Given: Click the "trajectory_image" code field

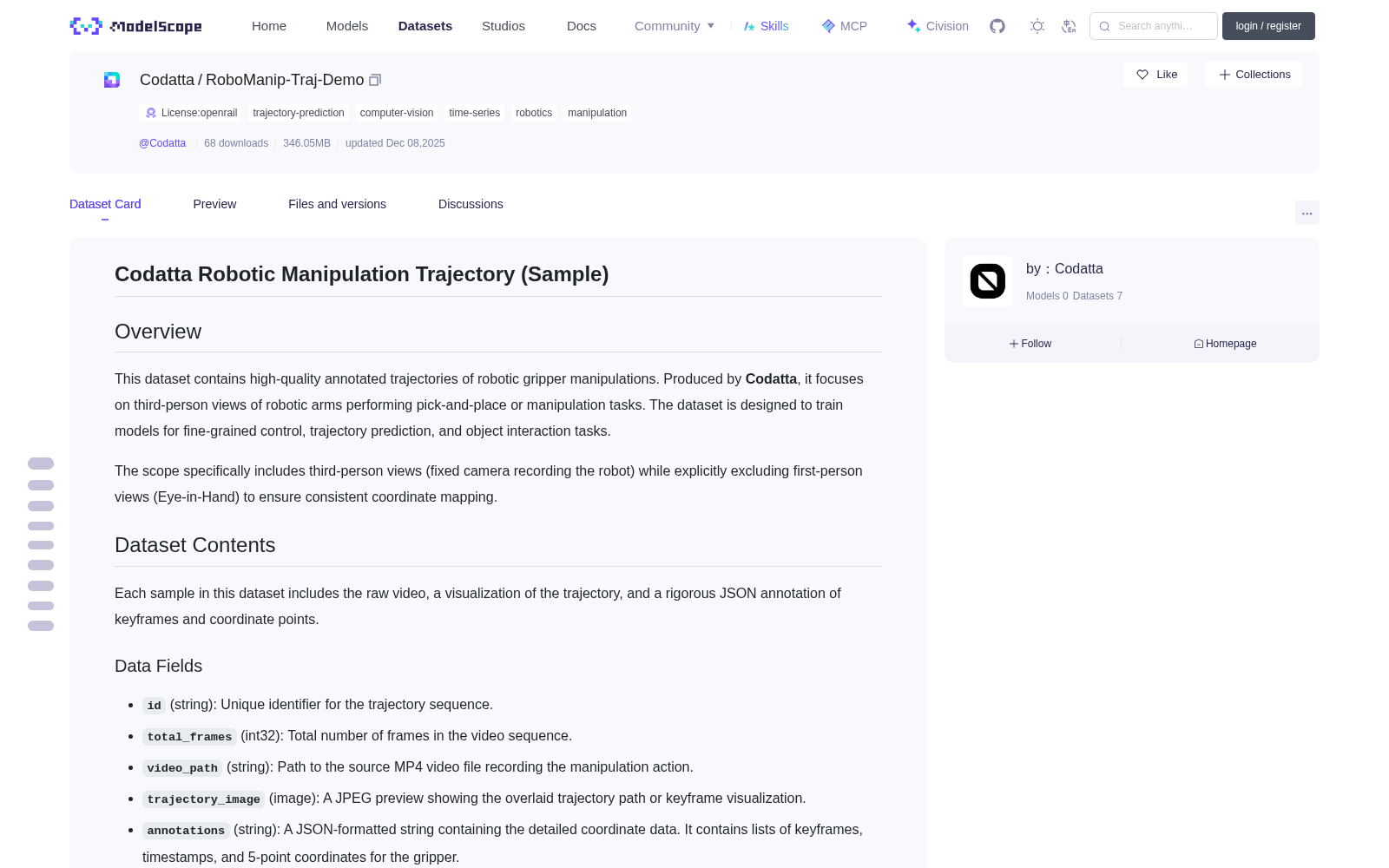Looking at the screenshot, I should (x=203, y=799).
